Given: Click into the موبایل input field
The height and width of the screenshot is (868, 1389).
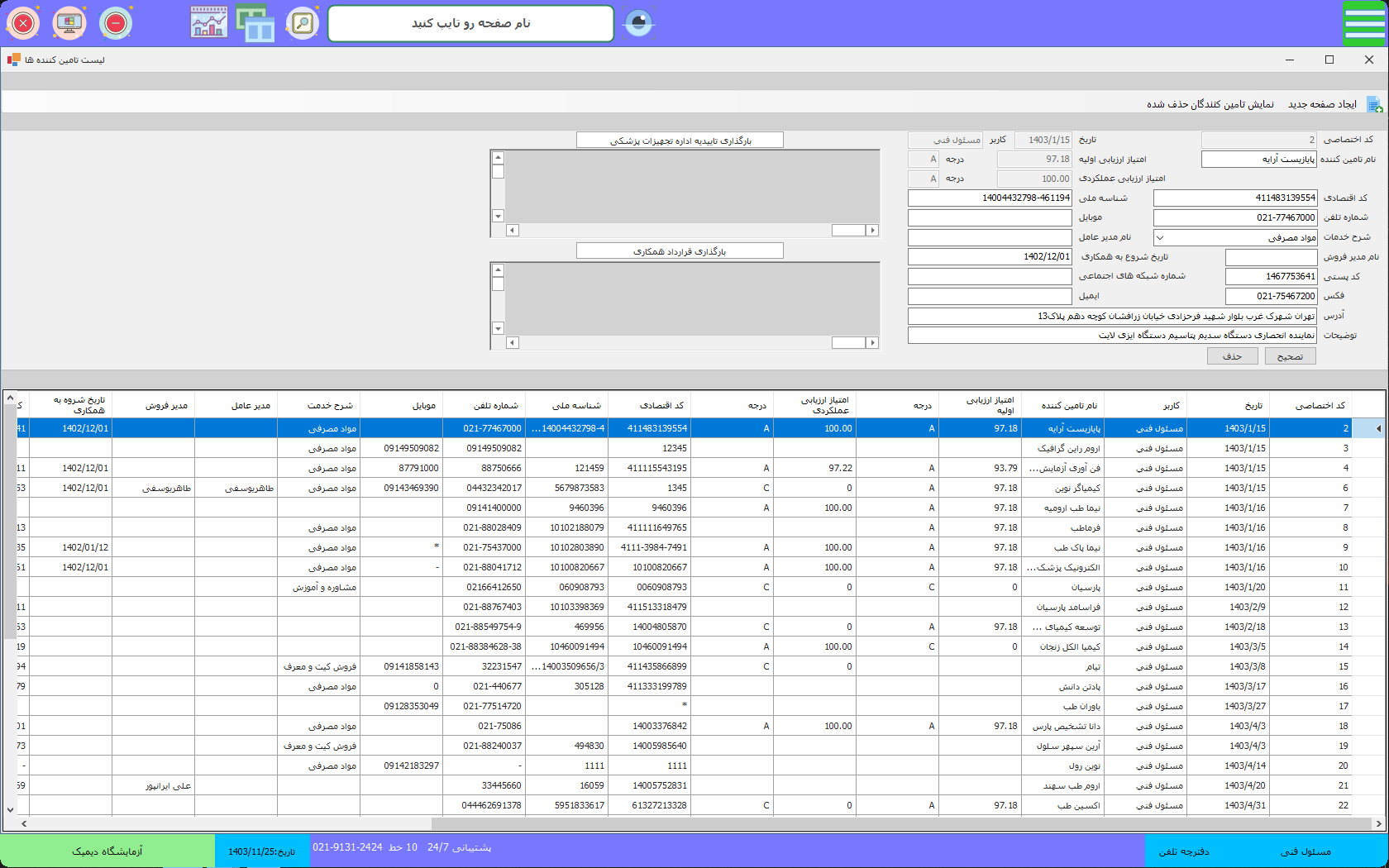Looking at the screenshot, I should coord(990,217).
